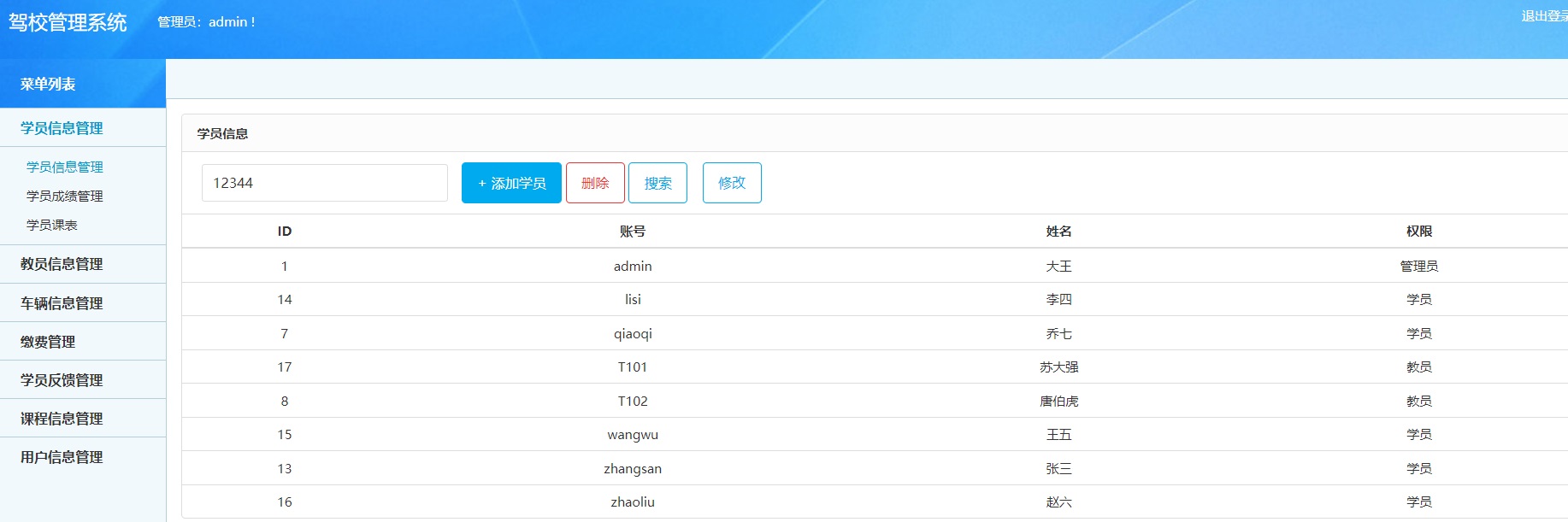The width and height of the screenshot is (1568, 522).
Task: Expand the 缴费管理 menu section
Action: coord(83,342)
